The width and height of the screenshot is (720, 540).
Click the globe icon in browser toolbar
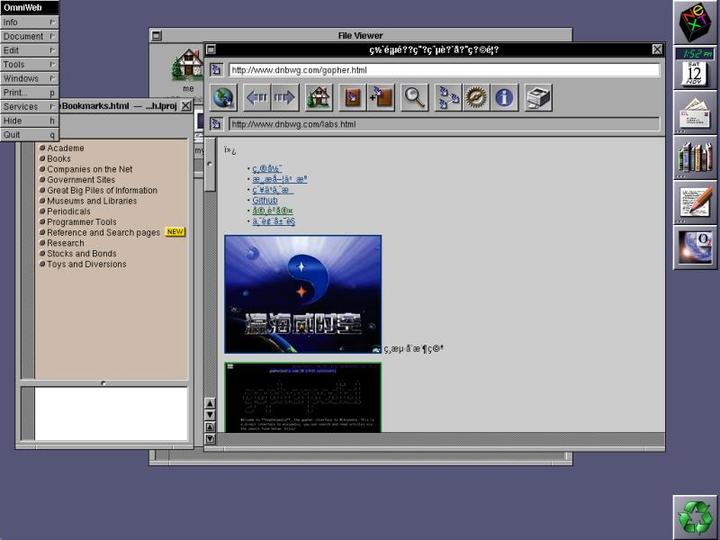point(222,97)
